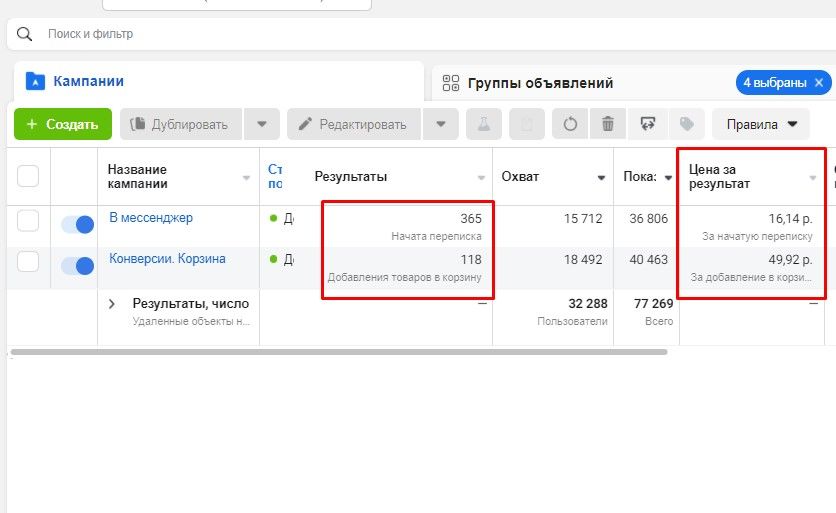
Task: Click the 'За начатую переписку' label
Action: coord(757,236)
